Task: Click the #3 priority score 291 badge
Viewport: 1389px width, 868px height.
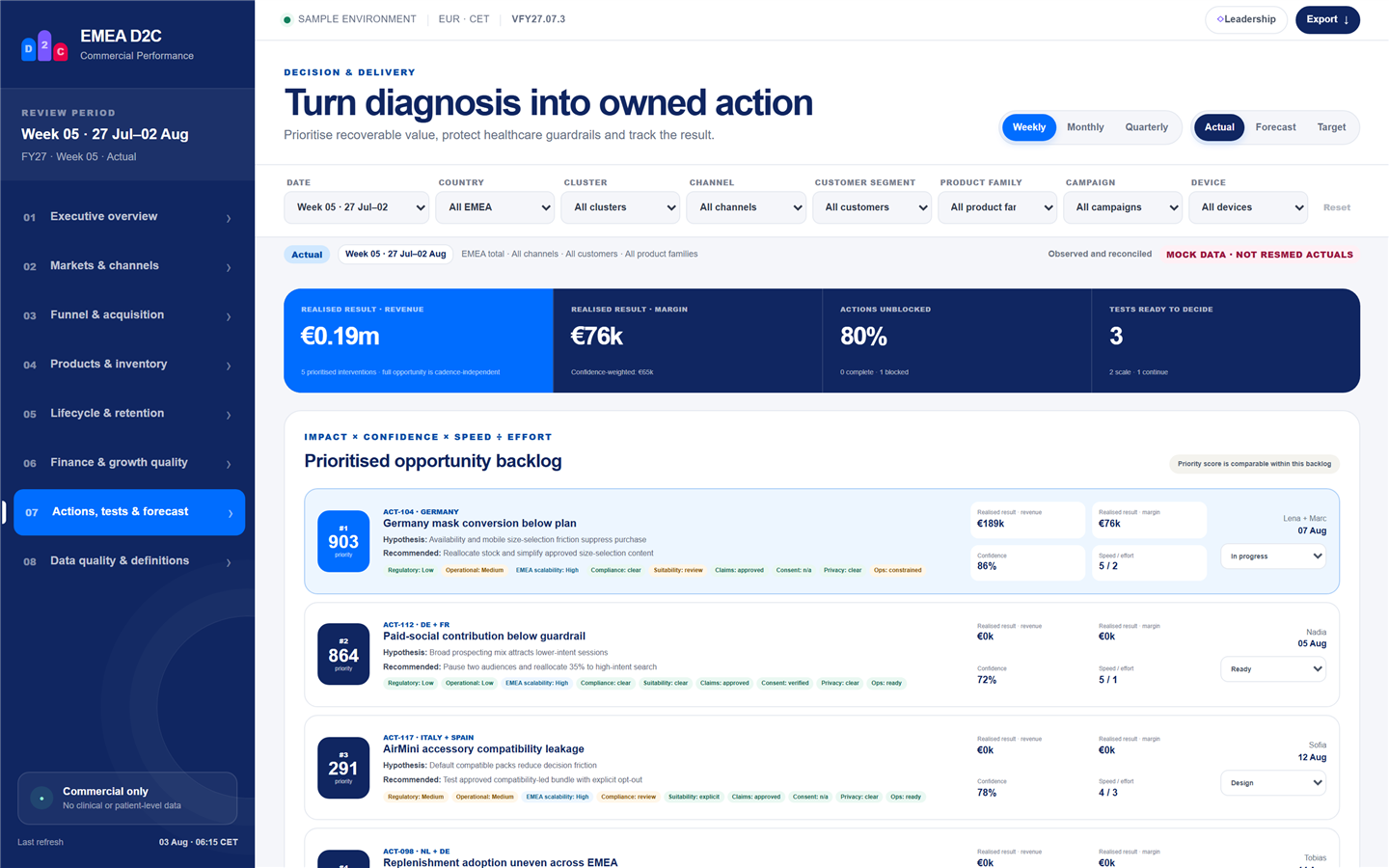Action: (x=343, y=767)
